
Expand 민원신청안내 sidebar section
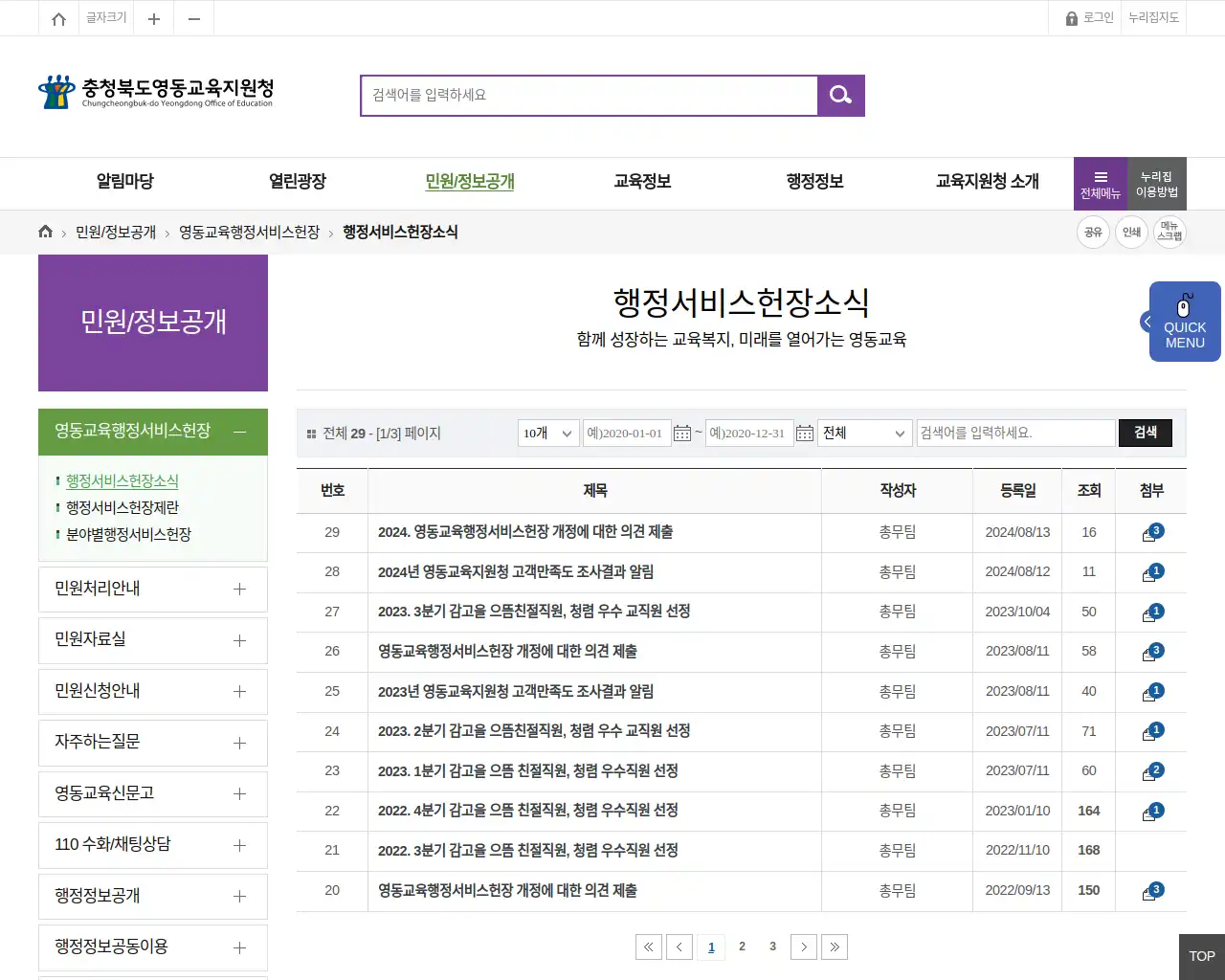click(x=153, y=691)
